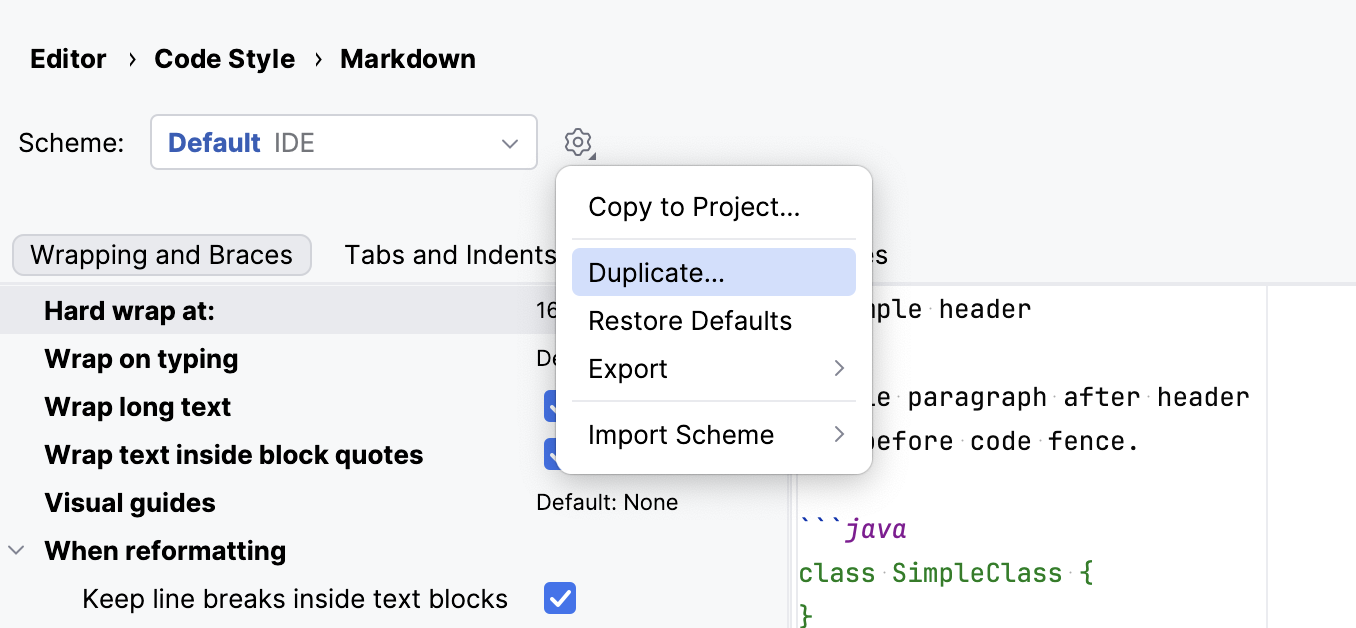Disable Wrap text inside block quotes
1356x628 pixels.
(559, 454)
